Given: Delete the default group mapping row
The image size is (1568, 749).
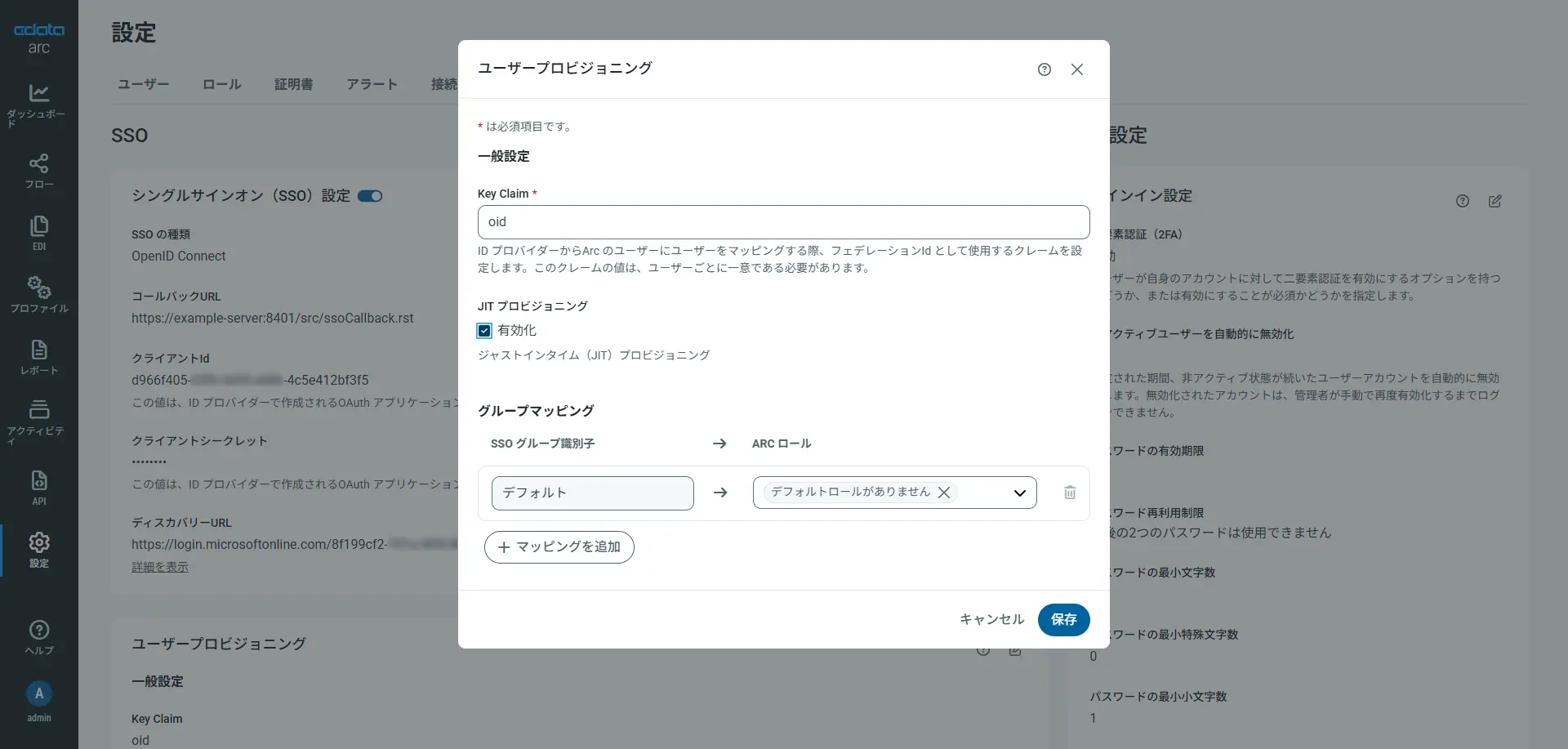Looking at the screenshot, I should point(1069,493).
